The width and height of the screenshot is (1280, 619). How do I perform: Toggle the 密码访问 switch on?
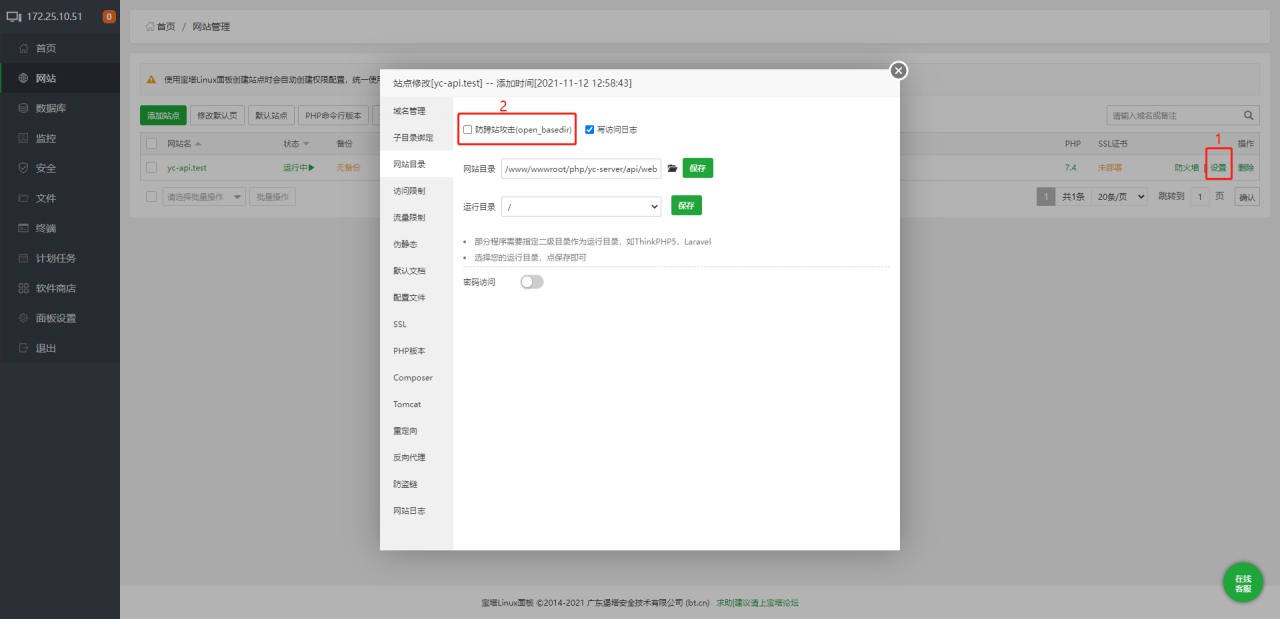click(532, 282)
